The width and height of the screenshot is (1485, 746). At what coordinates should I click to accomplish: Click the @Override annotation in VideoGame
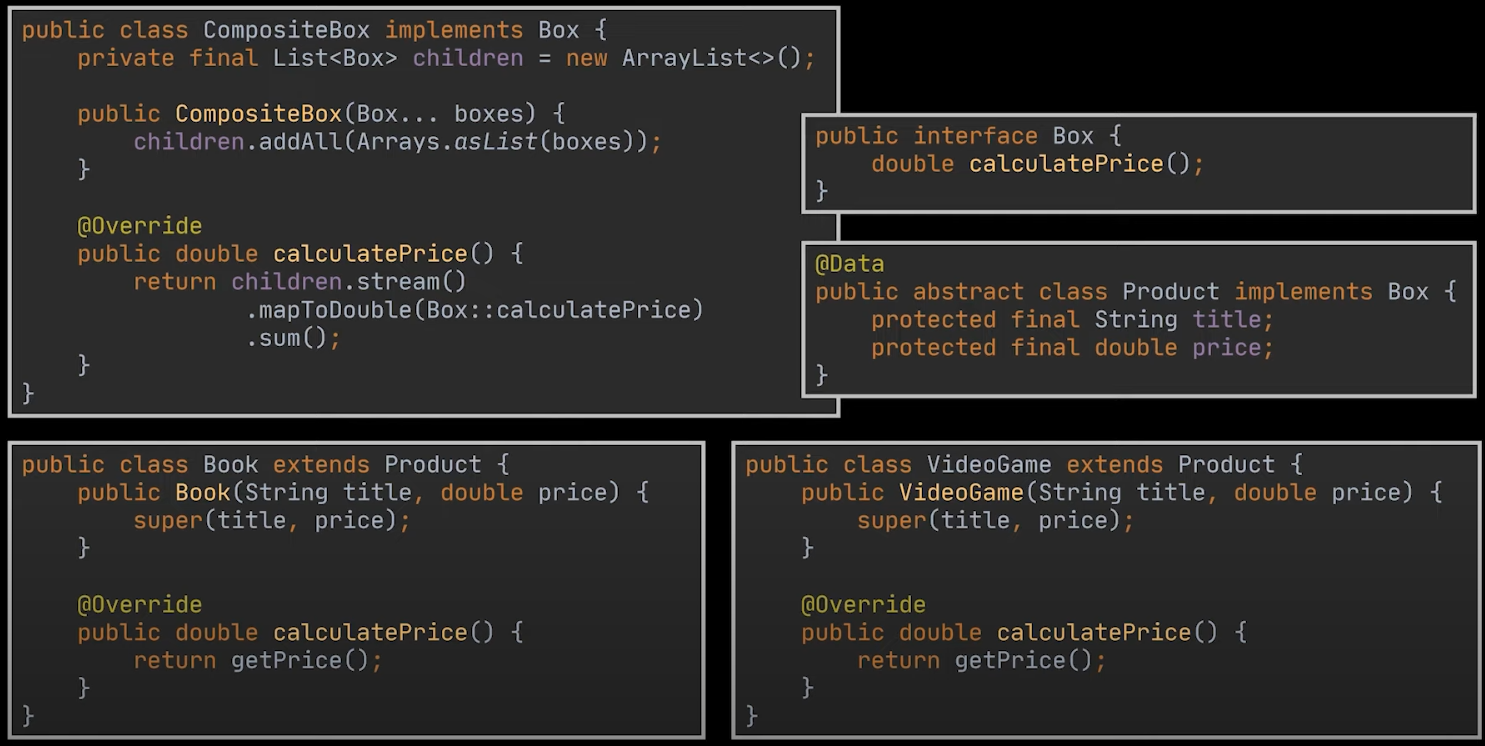[x=863, y=605]
